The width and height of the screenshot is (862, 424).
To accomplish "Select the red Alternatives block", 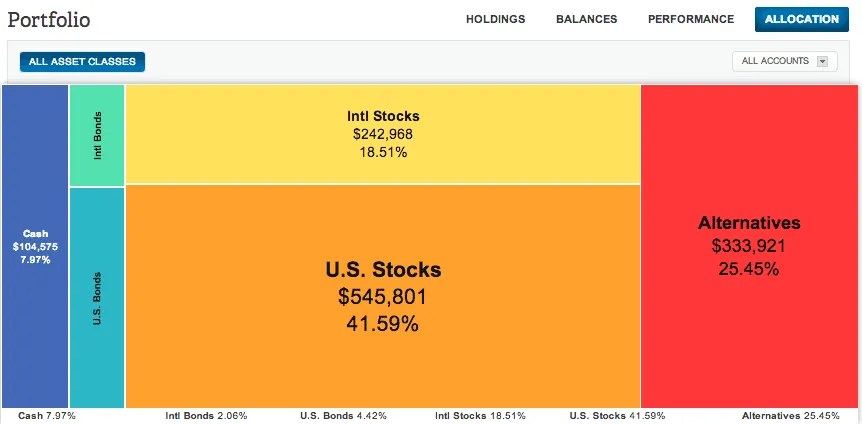I will tap(750, 246).
